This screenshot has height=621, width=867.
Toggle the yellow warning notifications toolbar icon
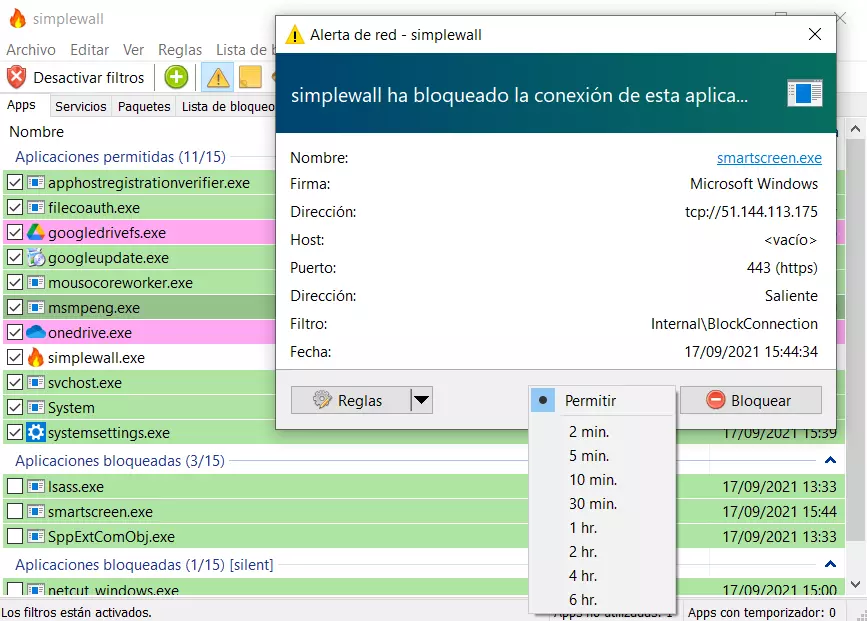click(218, 77)
